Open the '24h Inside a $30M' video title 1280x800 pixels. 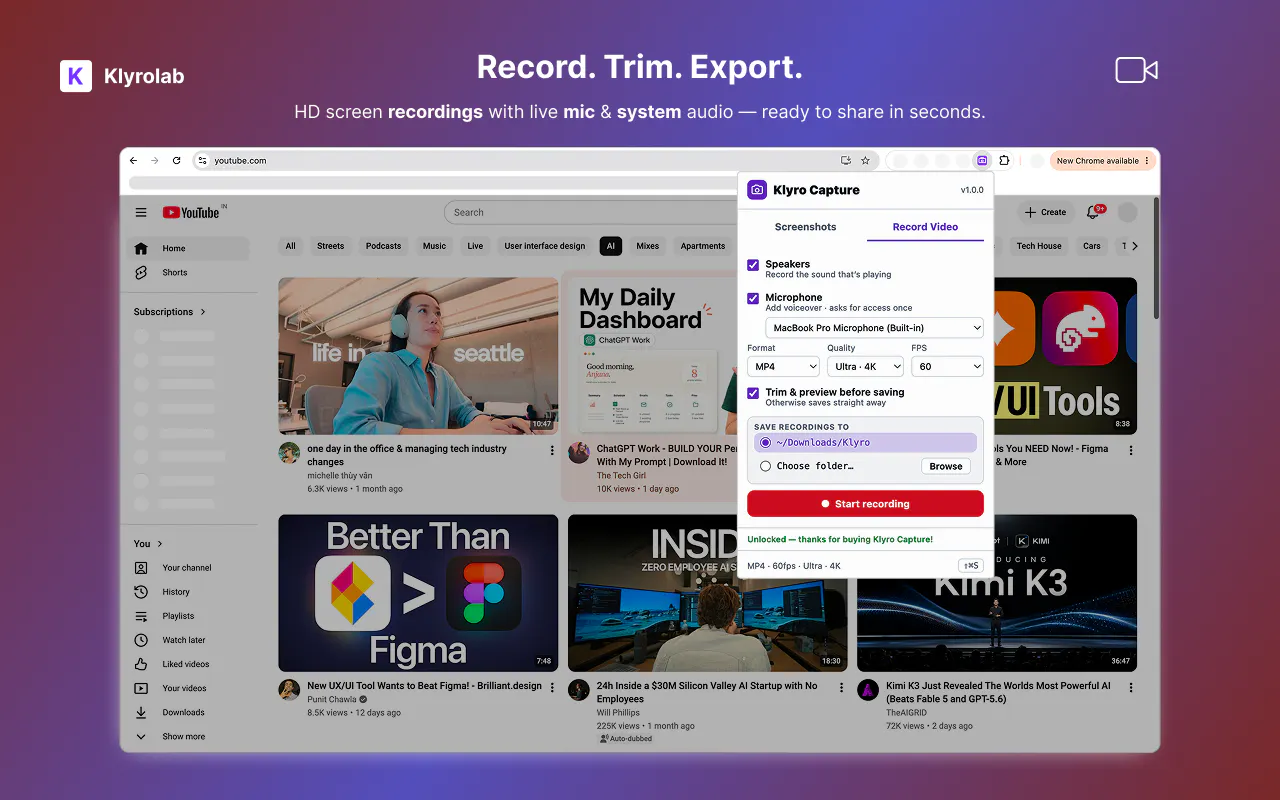click(707, 692)
